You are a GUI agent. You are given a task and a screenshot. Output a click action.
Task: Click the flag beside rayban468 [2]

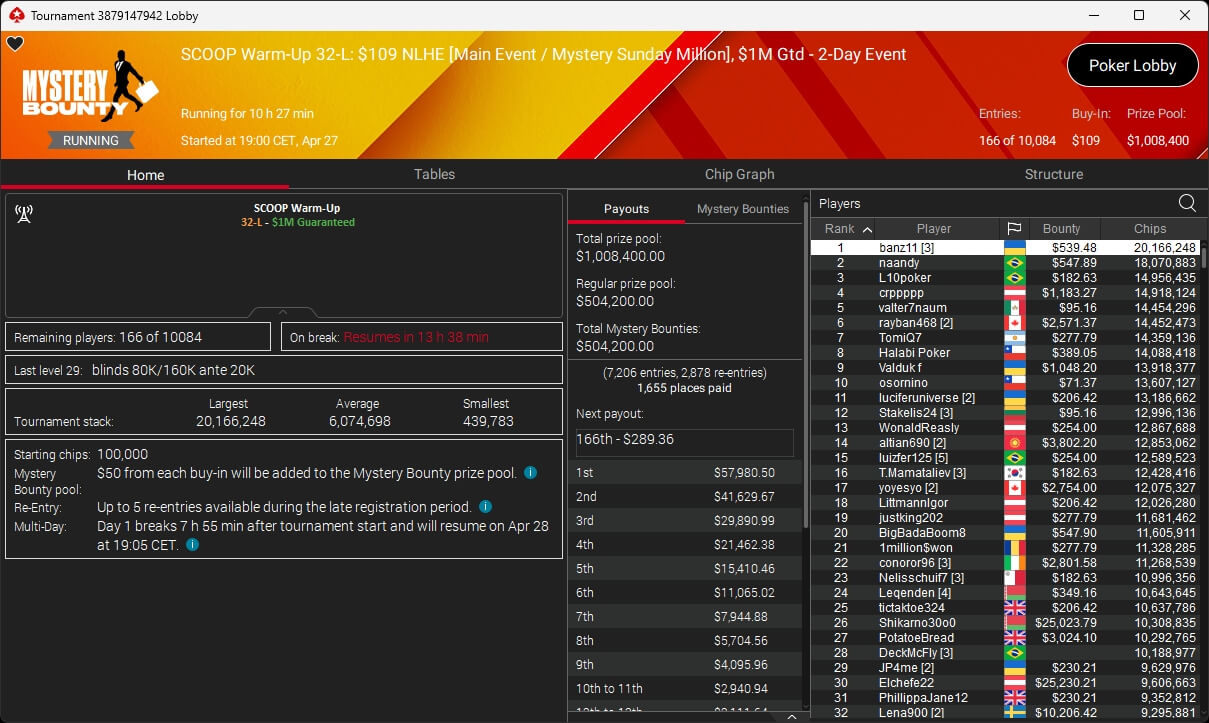click(x=1014, y=323)
